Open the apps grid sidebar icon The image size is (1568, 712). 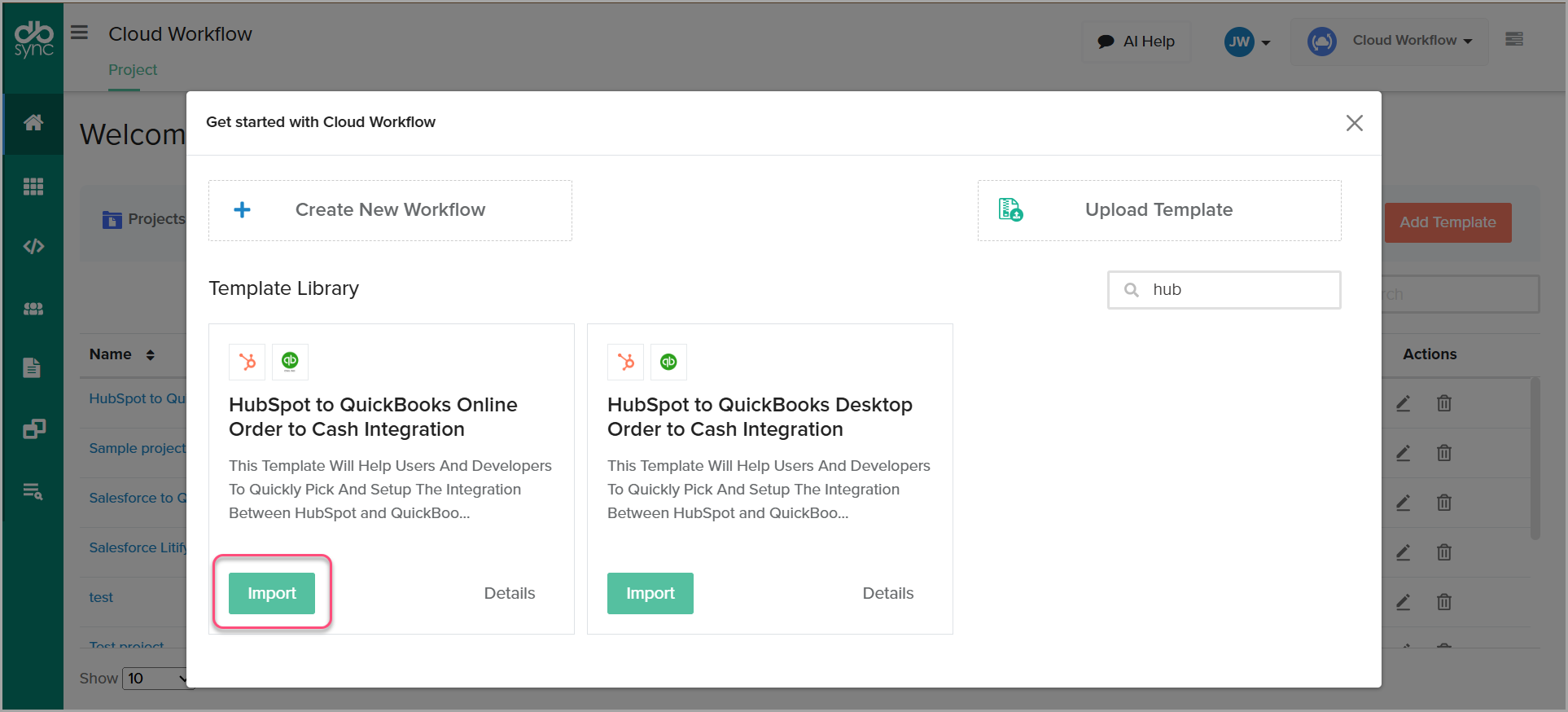pos(33,187)
